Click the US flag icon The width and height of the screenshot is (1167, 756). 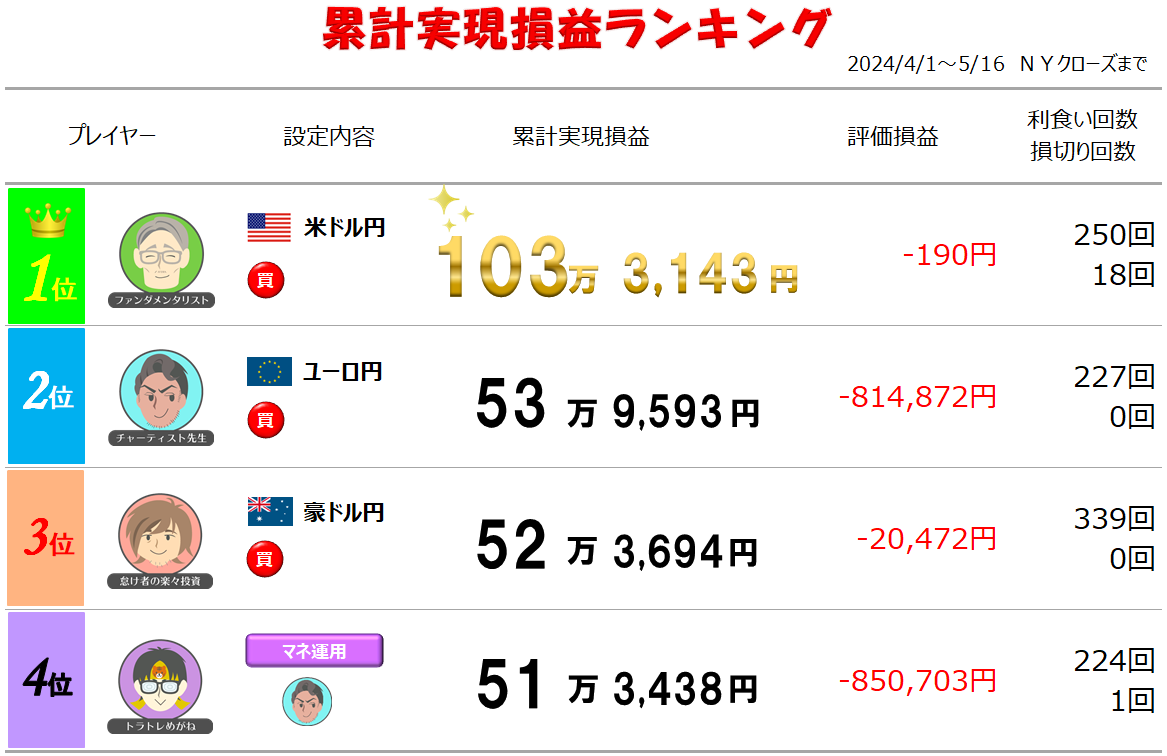(x=269, y=228)
